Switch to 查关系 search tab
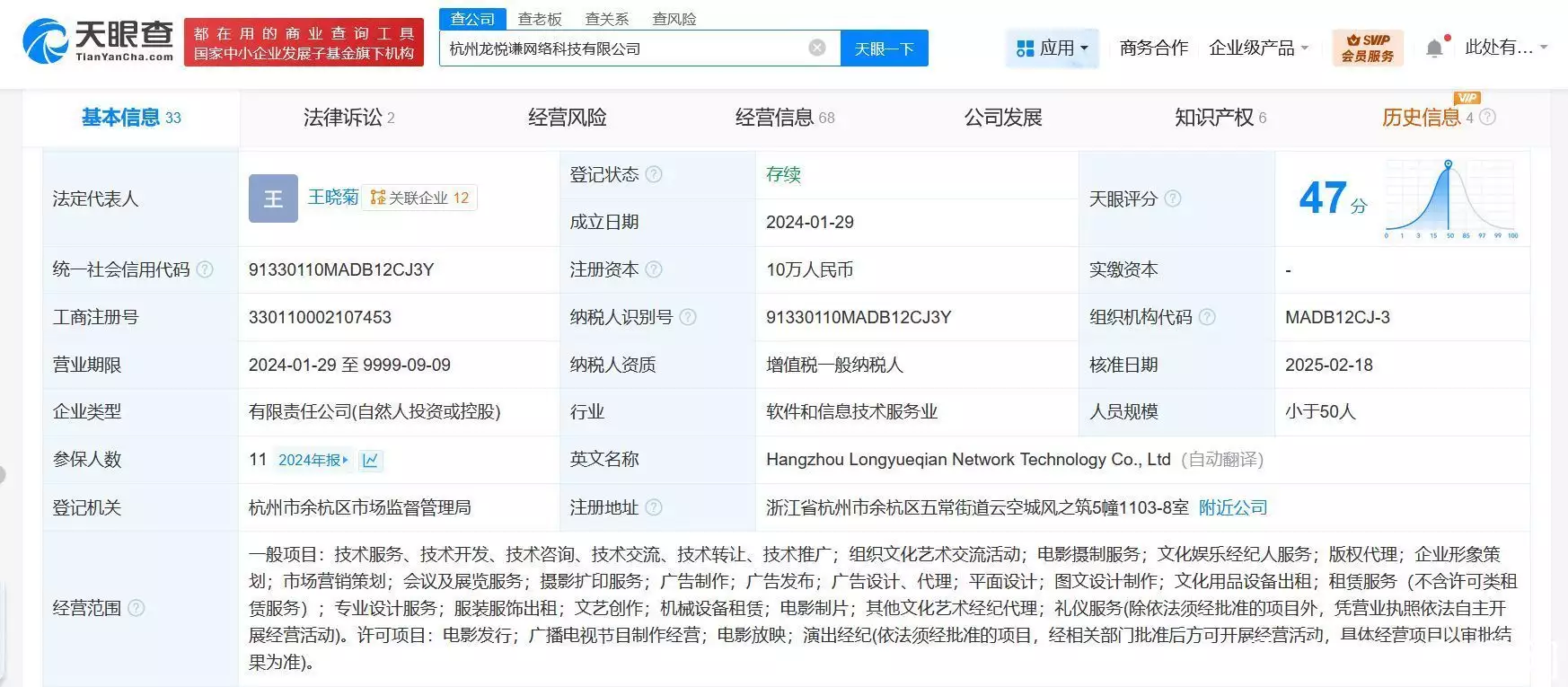The height and width of the screenshot is (687, 1568). (607, 19)
